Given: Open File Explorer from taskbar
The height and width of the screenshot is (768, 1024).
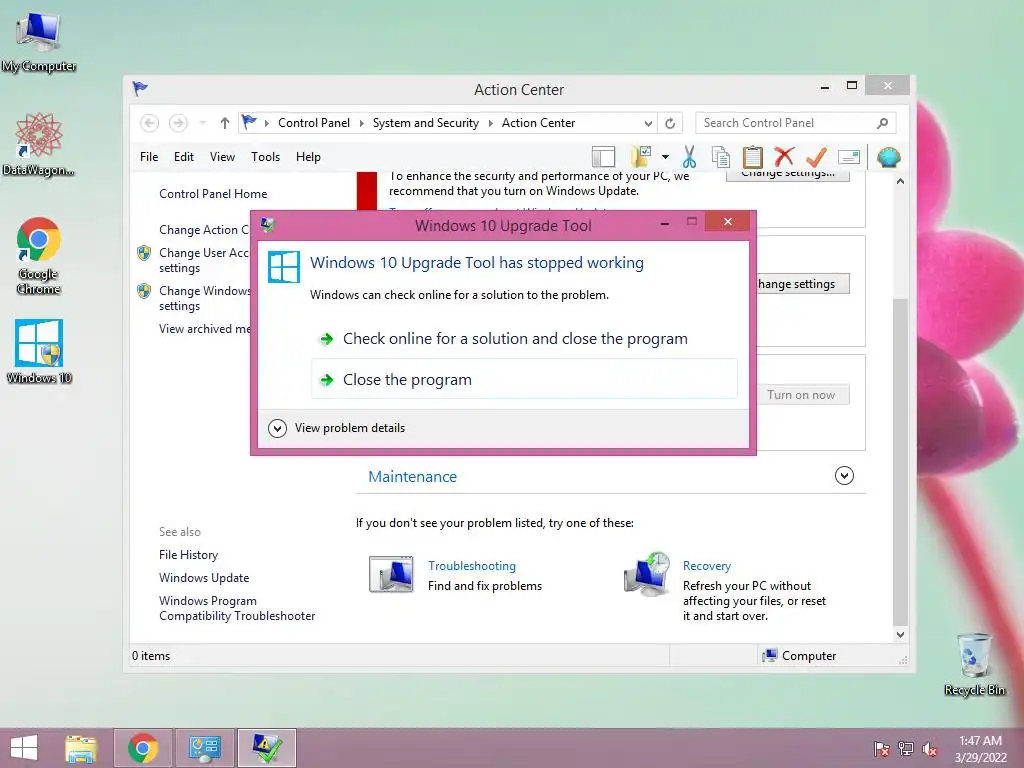Looking at the screenshot, I should [x=81, y=748].
